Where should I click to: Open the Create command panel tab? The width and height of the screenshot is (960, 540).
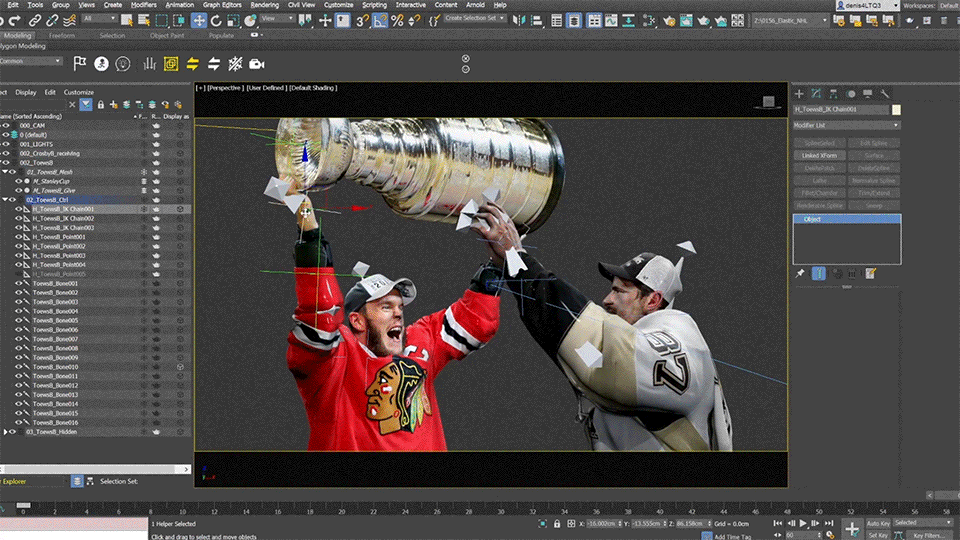pyautogui.click(x=799, y=94)
